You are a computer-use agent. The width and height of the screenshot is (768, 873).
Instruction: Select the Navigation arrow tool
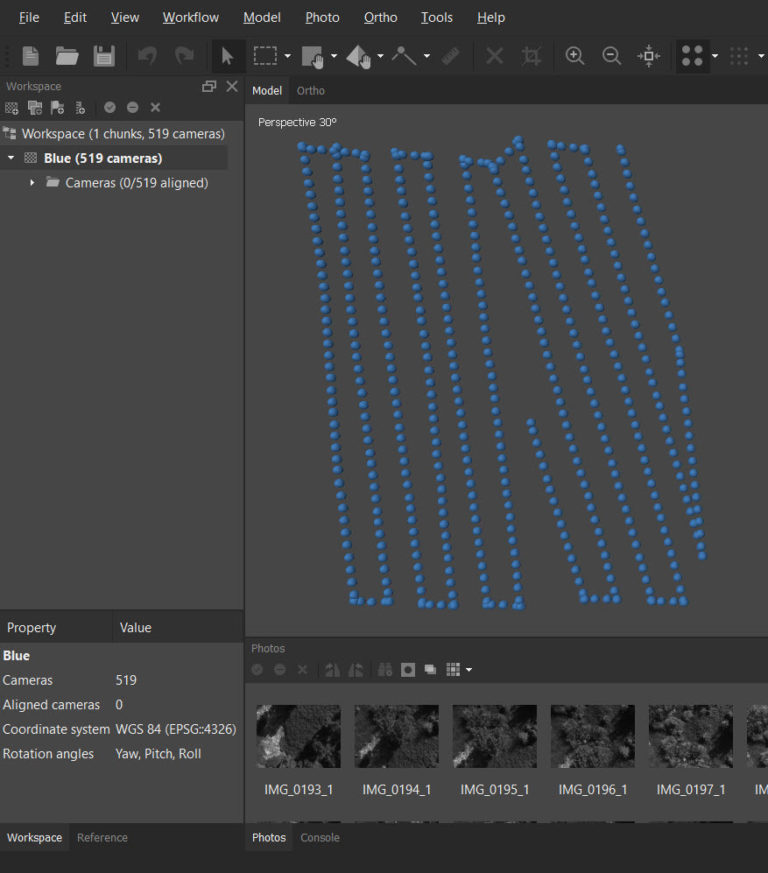(x=227, y=56)
